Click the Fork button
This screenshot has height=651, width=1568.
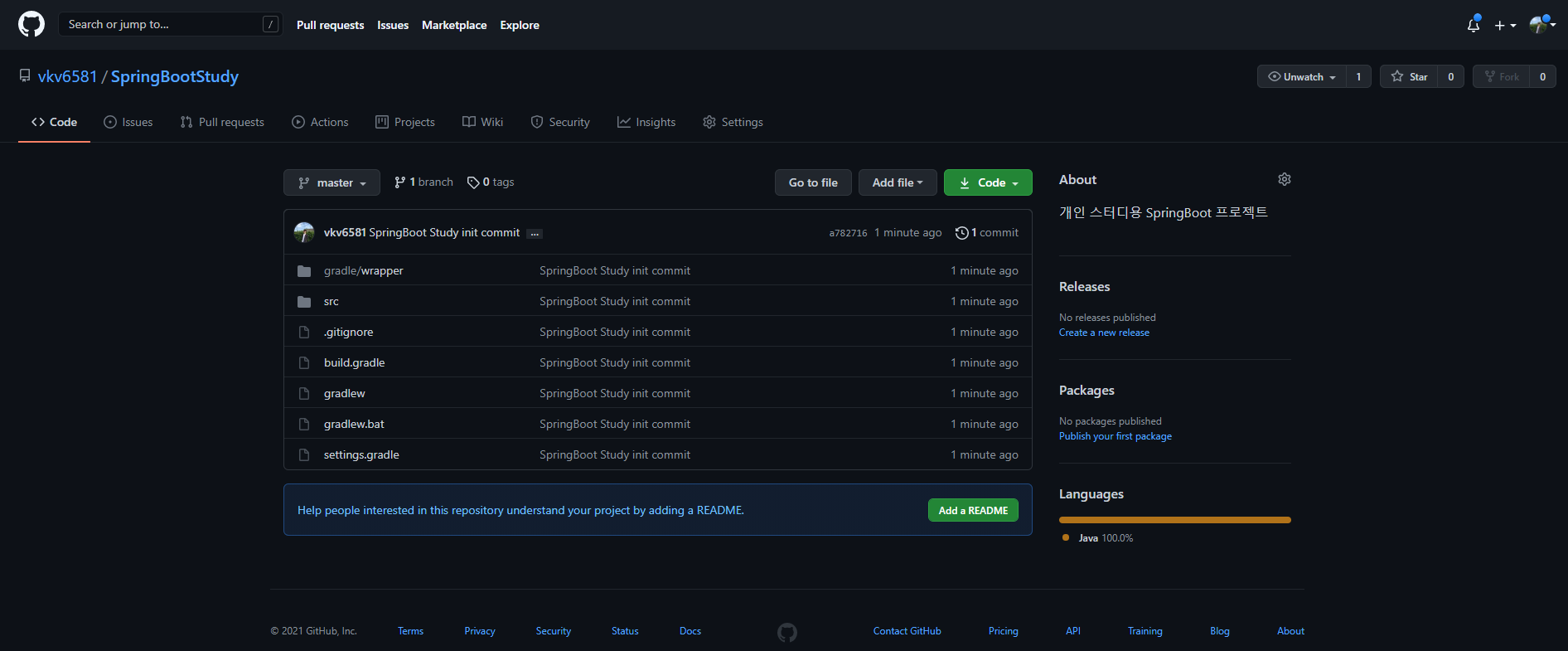click(1501, 76)
